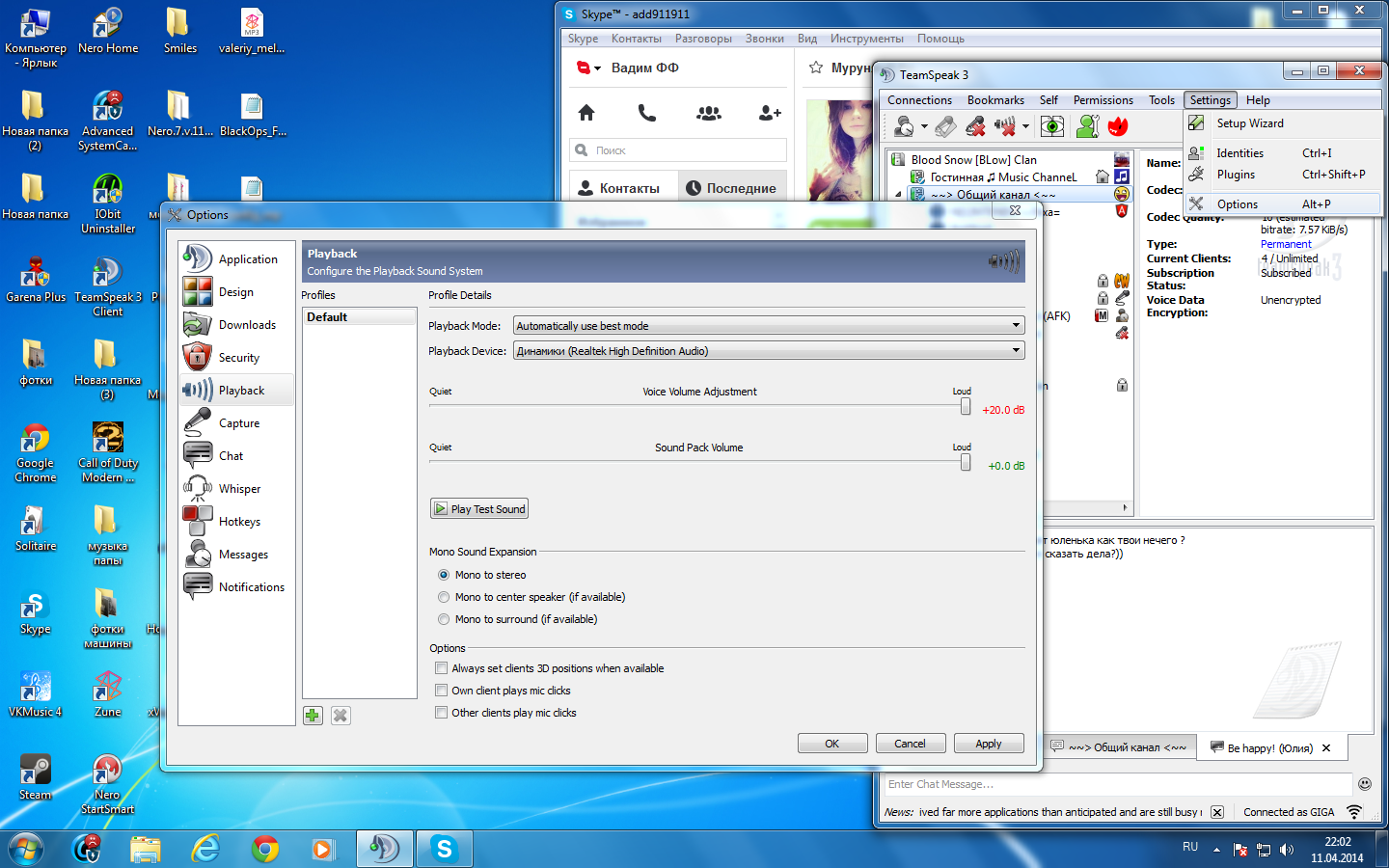Click the Sound Pack Volume slider handle
Screen dimensions: 1389x868
pyautogui.click(x=966, y=462)
